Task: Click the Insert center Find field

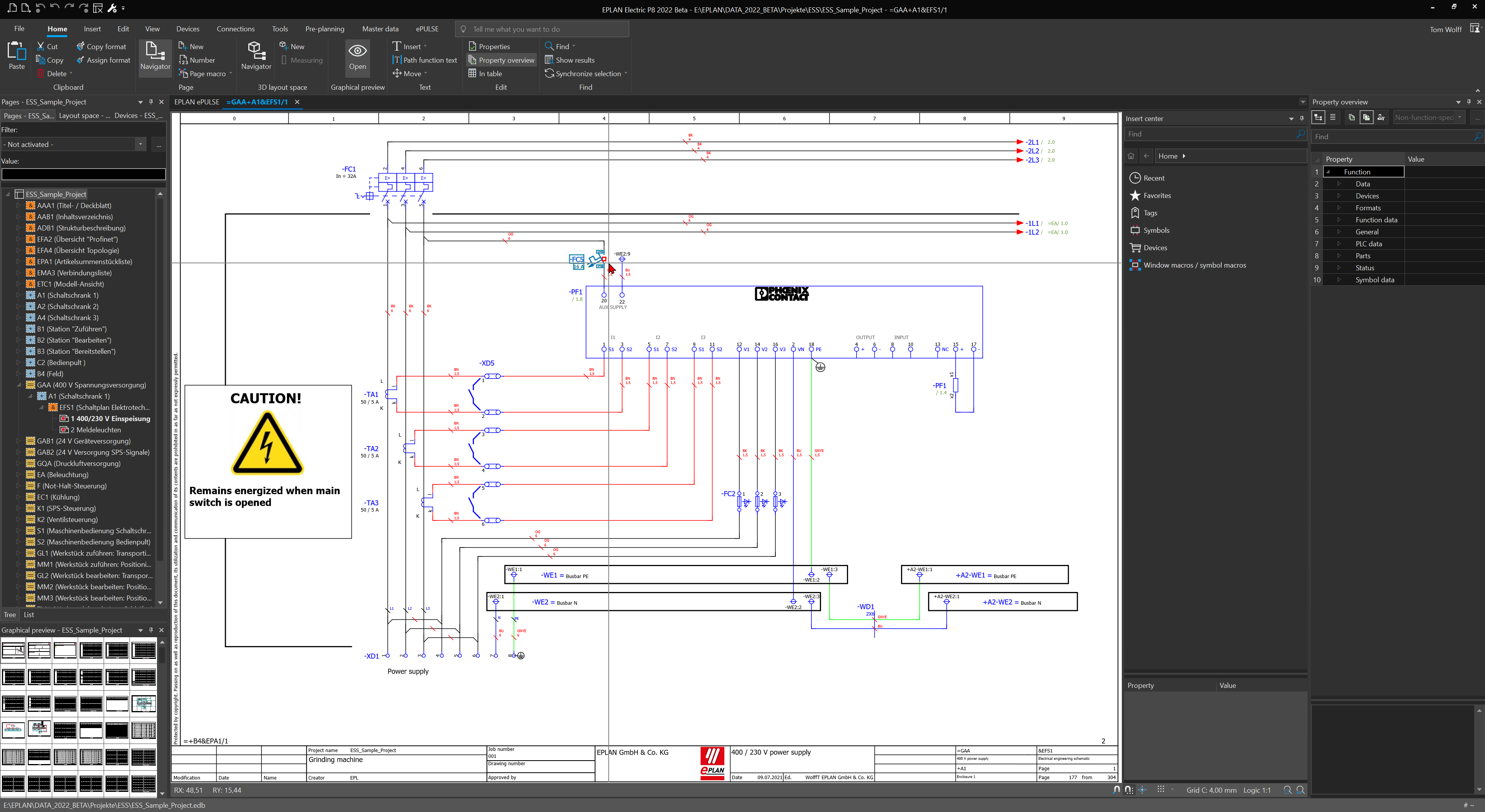Action: 1208,134
